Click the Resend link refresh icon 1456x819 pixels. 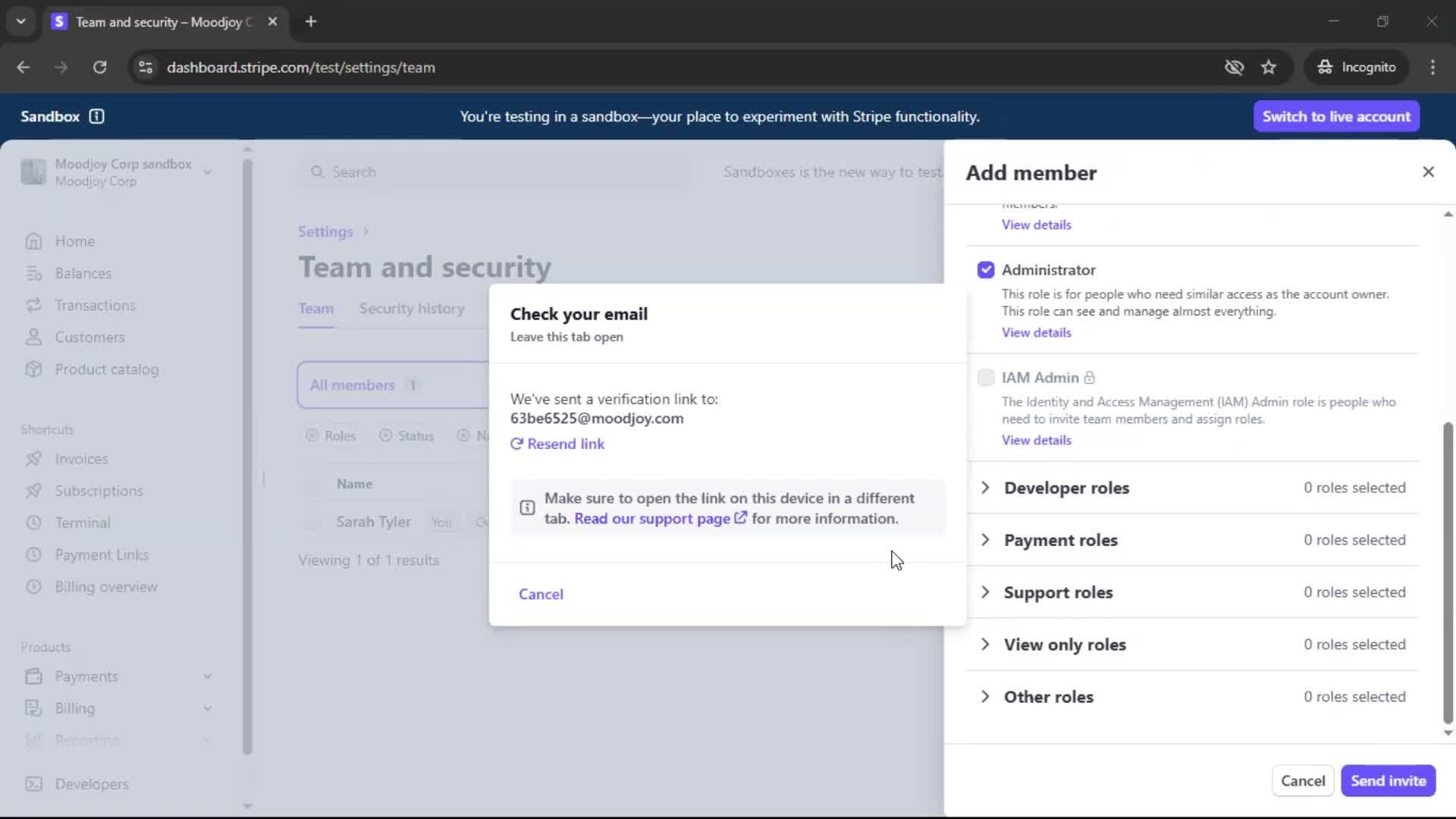point(516,444)
